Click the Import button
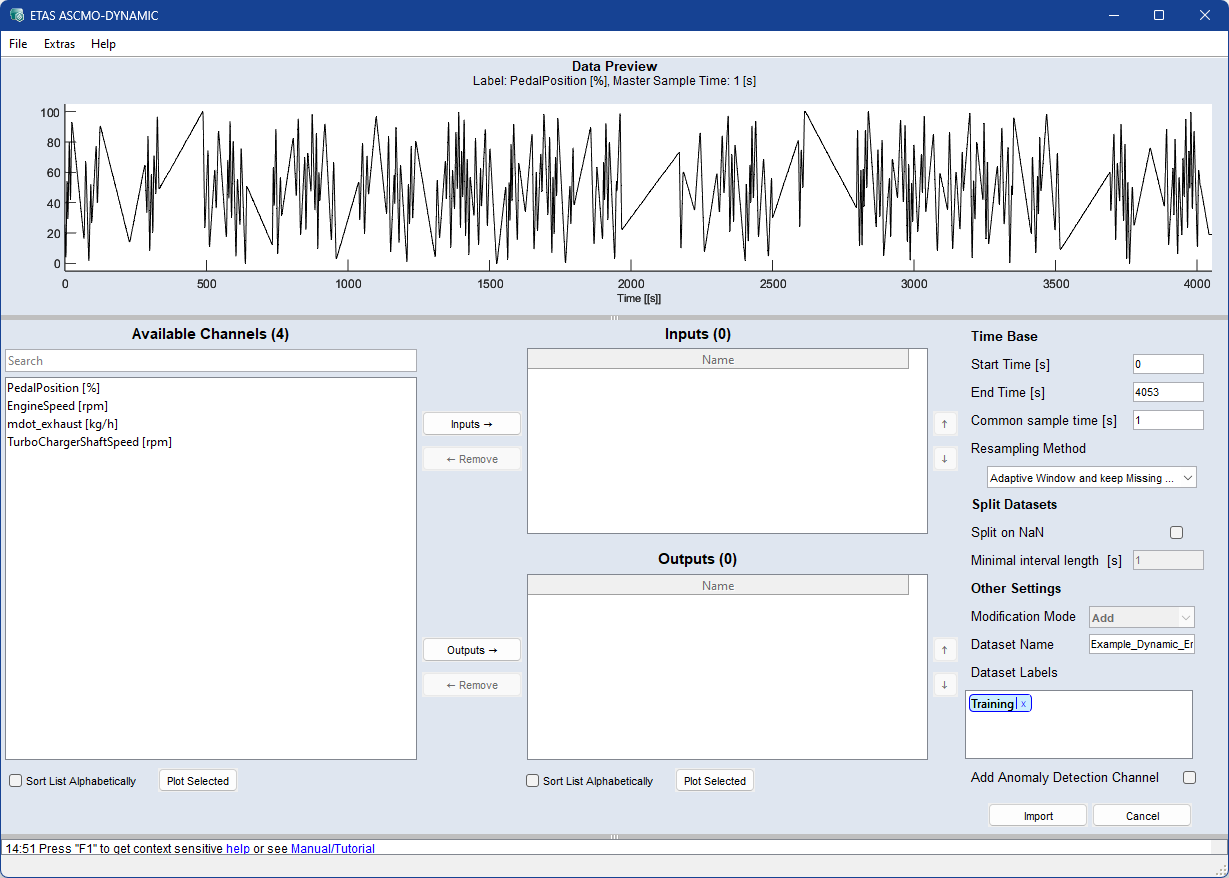Screen dimensions: 1229x878 [1037, 816]
